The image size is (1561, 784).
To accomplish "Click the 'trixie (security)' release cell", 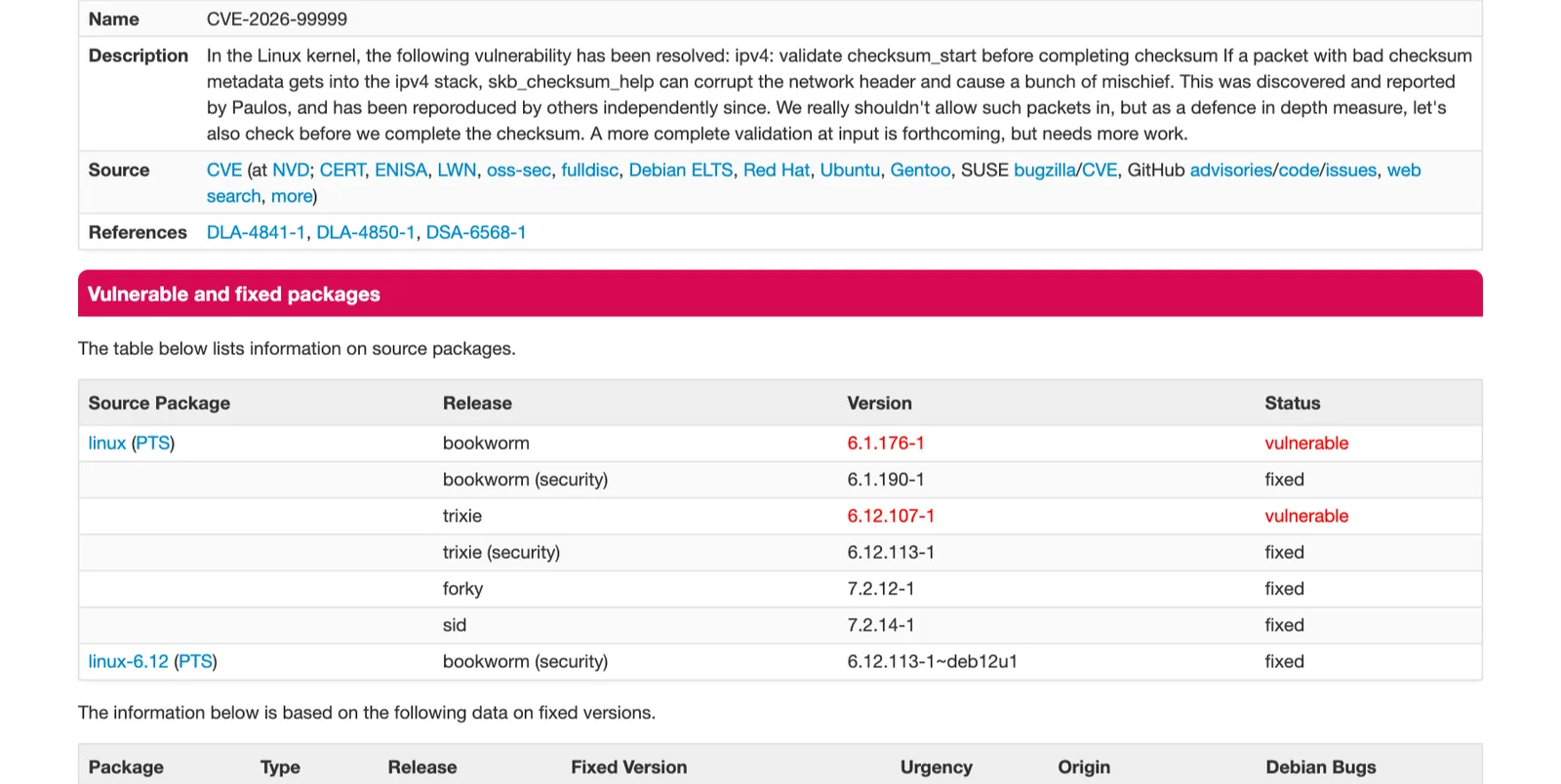I will pos(501,552).
